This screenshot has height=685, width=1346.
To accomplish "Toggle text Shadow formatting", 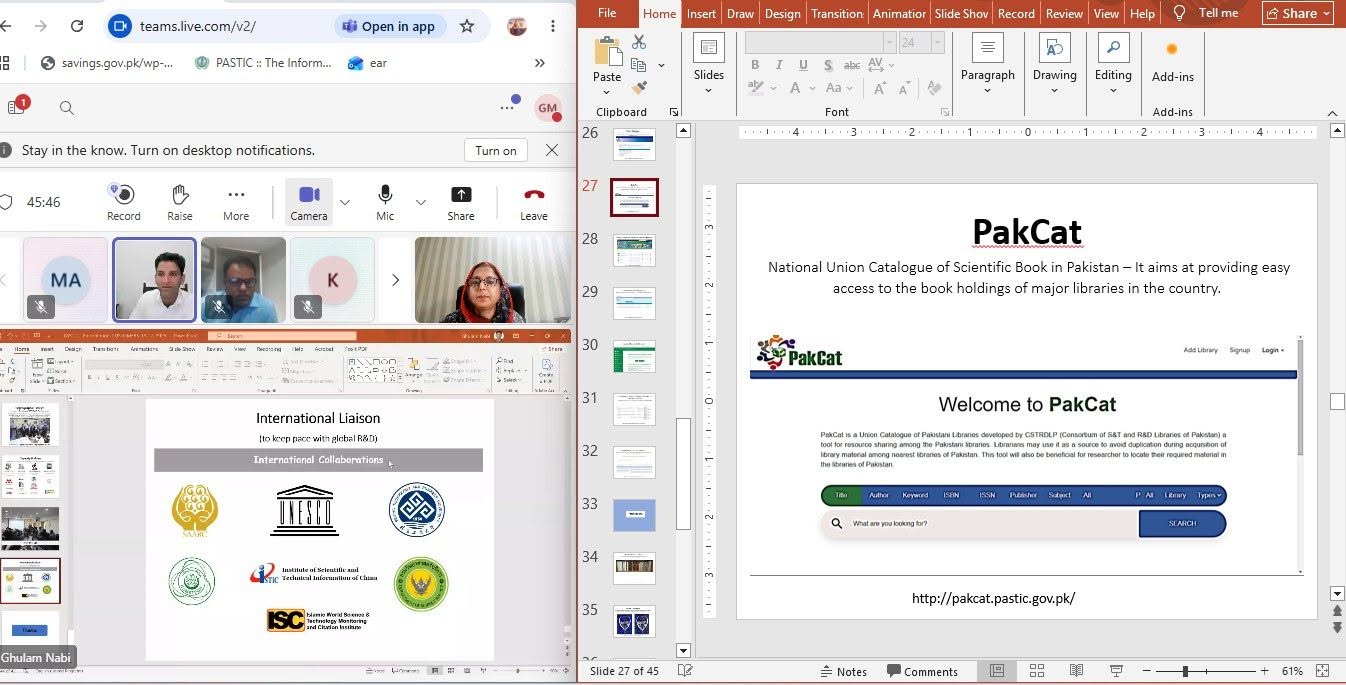I will tap(828, 65).
